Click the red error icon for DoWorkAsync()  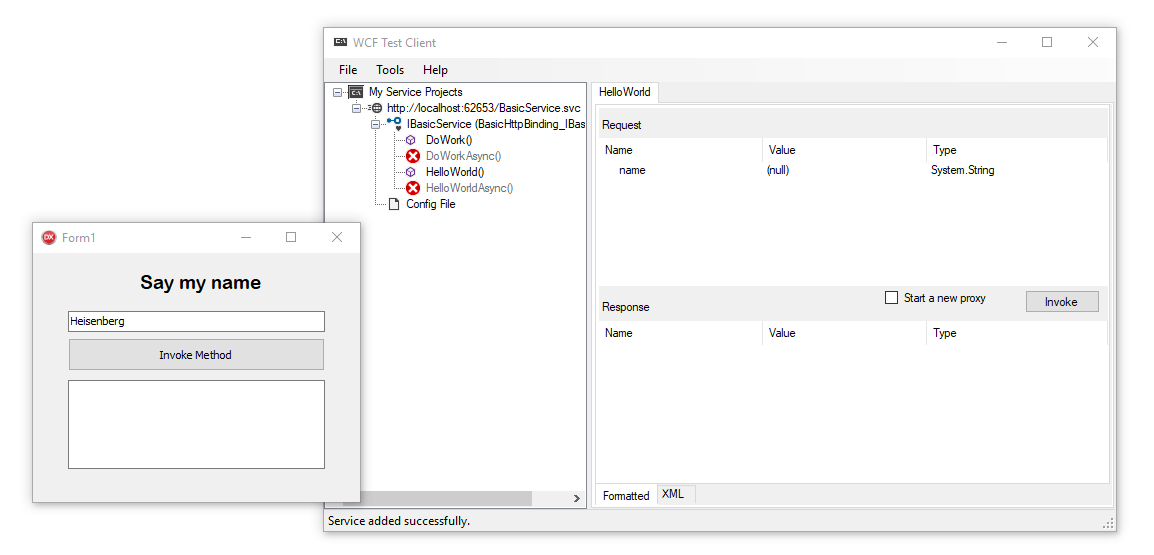tap(413, 156)
